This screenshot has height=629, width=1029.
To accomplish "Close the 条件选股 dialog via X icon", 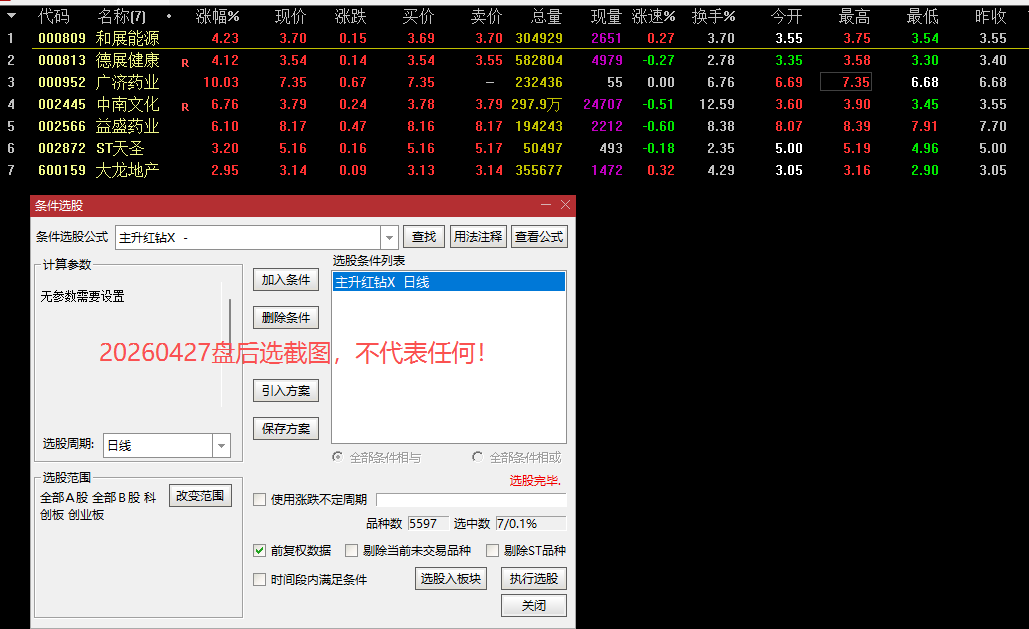I will coord(565,205).
